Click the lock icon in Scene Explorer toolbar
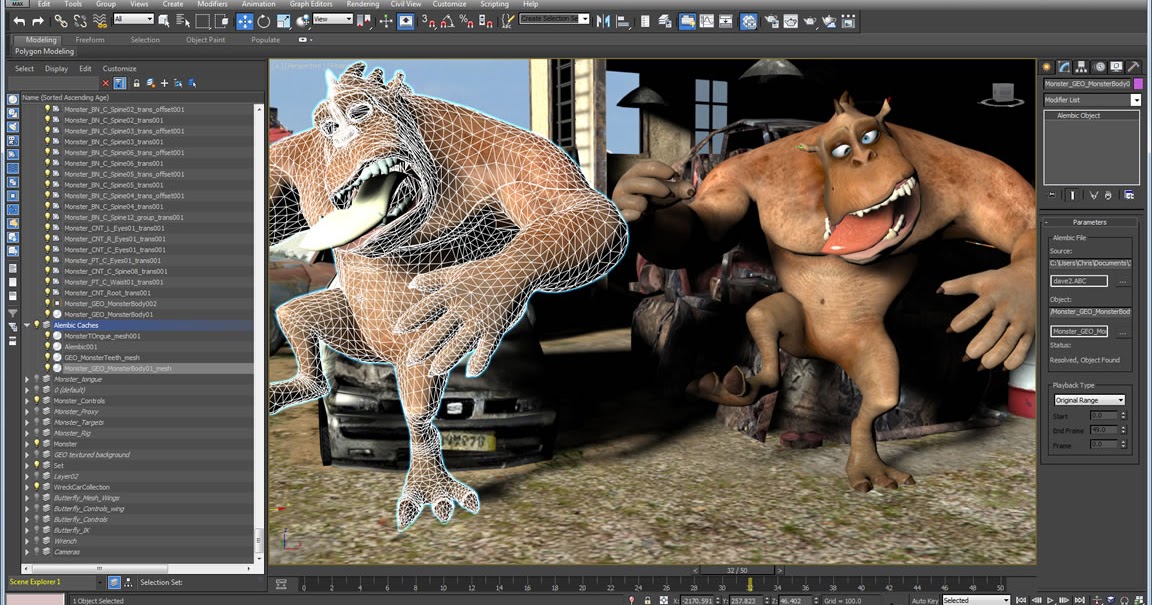1152x605 pixels. (x=136, y=83)
